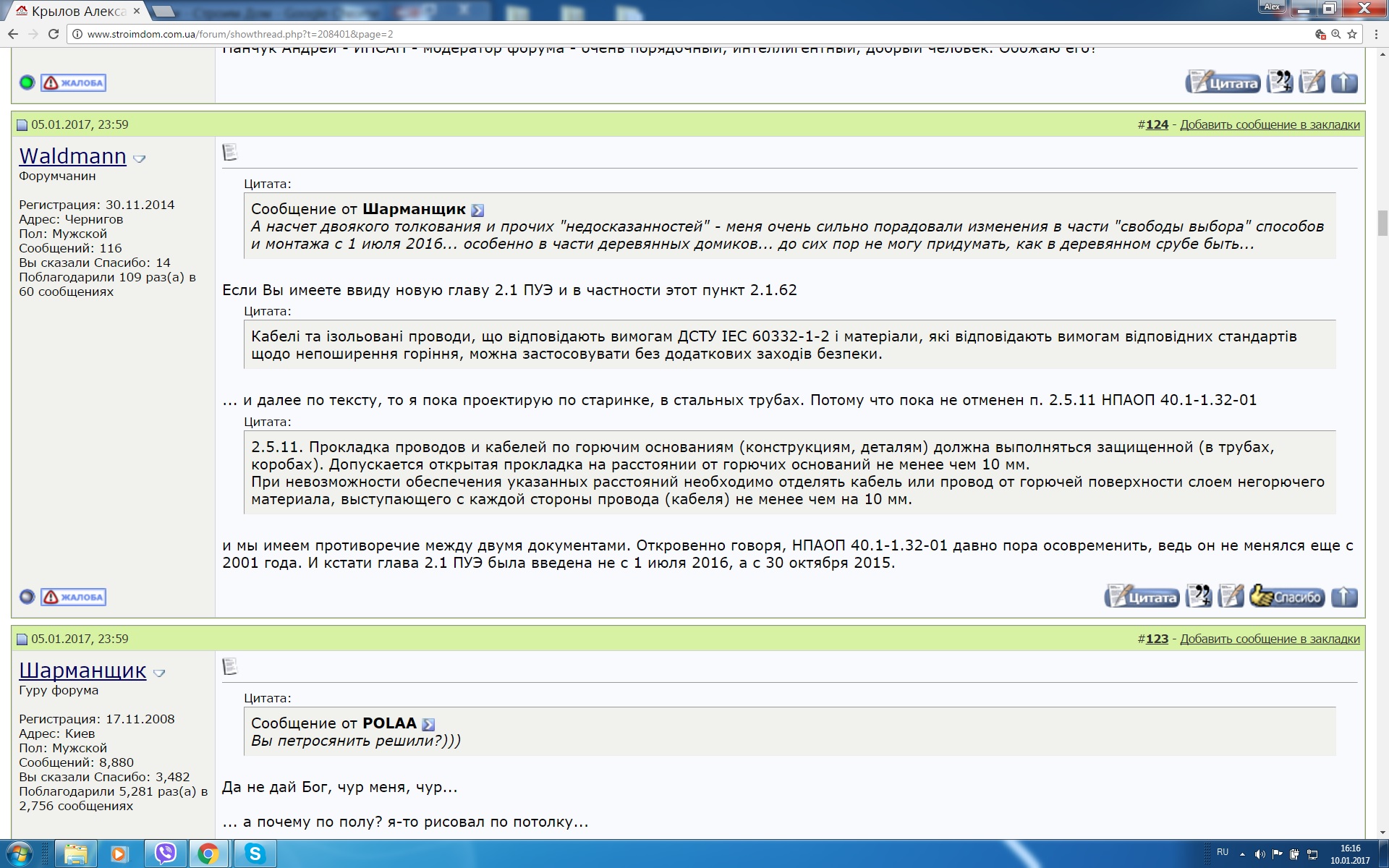Open network status icon in tray
Screen dimensions: 1389x868
[x=1312, y=854]
